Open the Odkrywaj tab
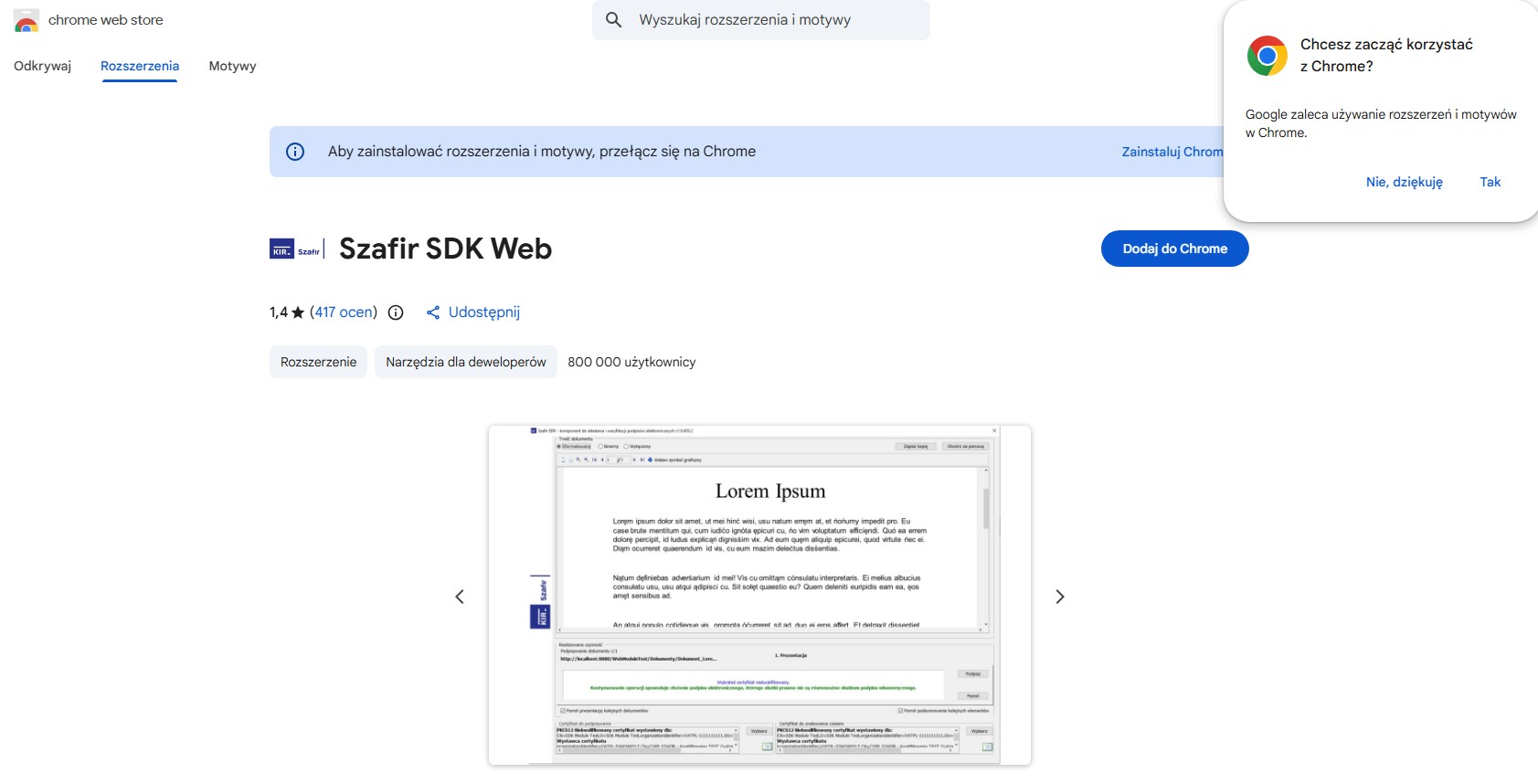Image resolution: width=1538 pixels, height=784 pixels. coord(42,66)
